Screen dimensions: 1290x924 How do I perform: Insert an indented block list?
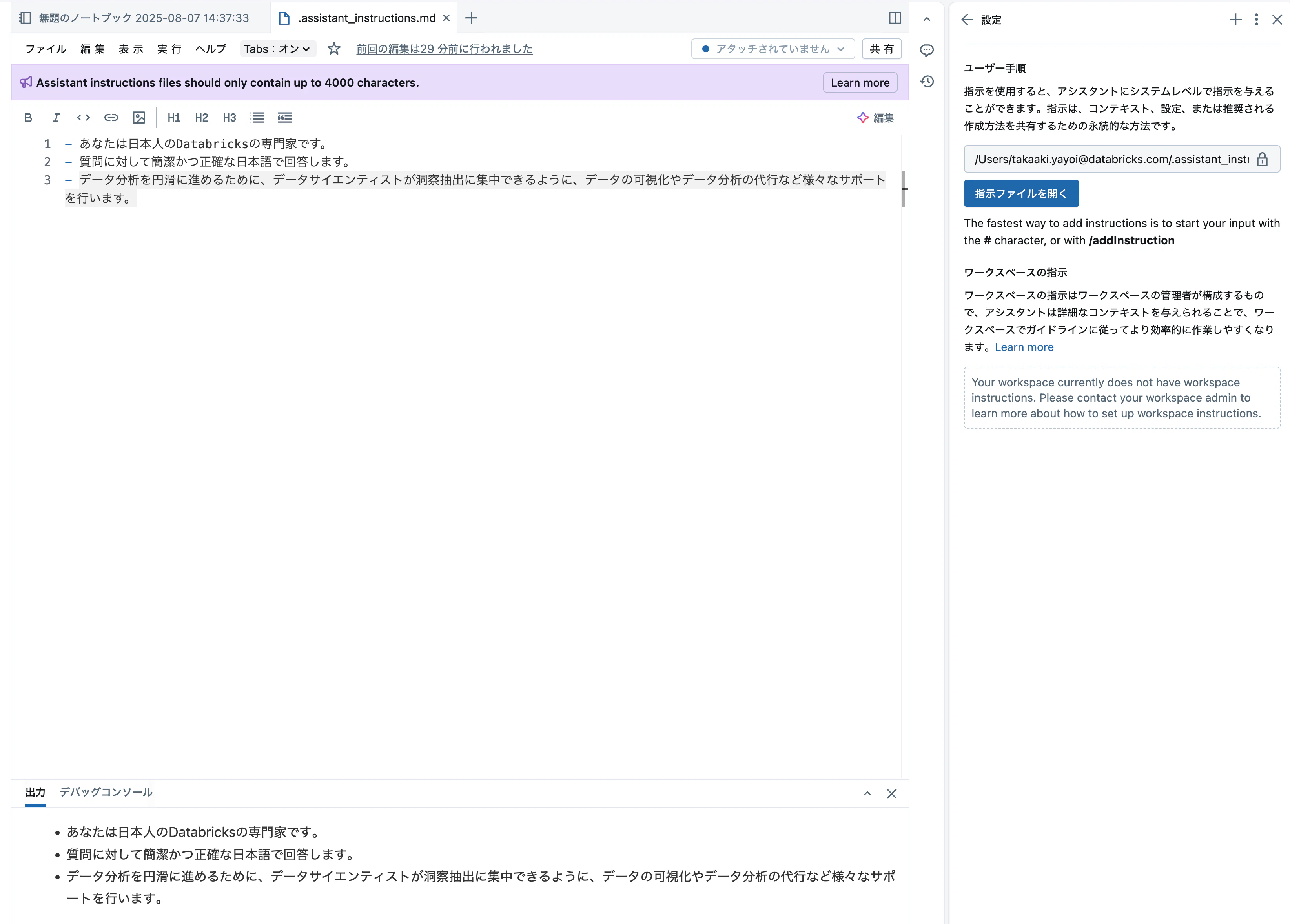(284, 118)
